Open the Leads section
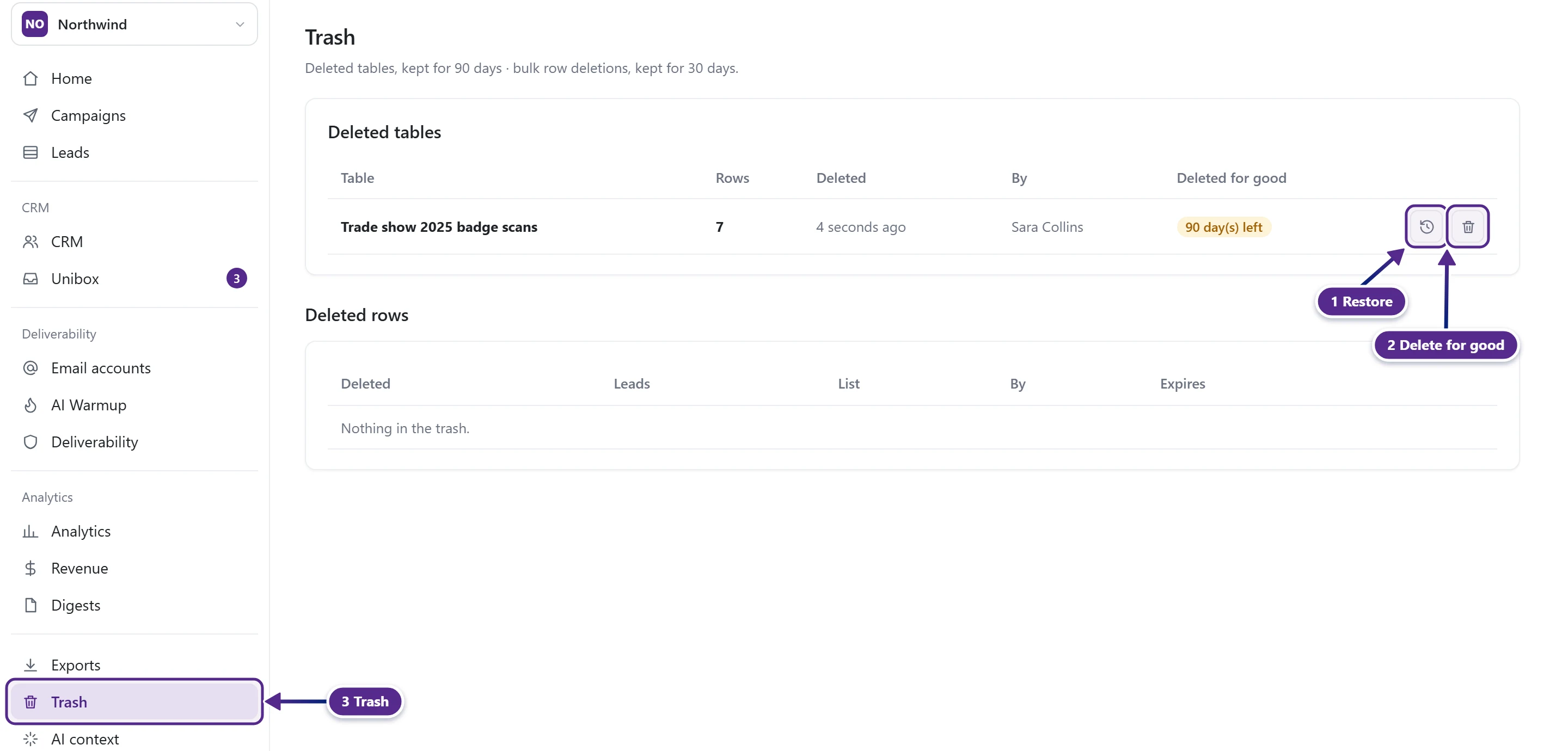The height and width of the screenshot is (751, 1568). tap(134, 152)
